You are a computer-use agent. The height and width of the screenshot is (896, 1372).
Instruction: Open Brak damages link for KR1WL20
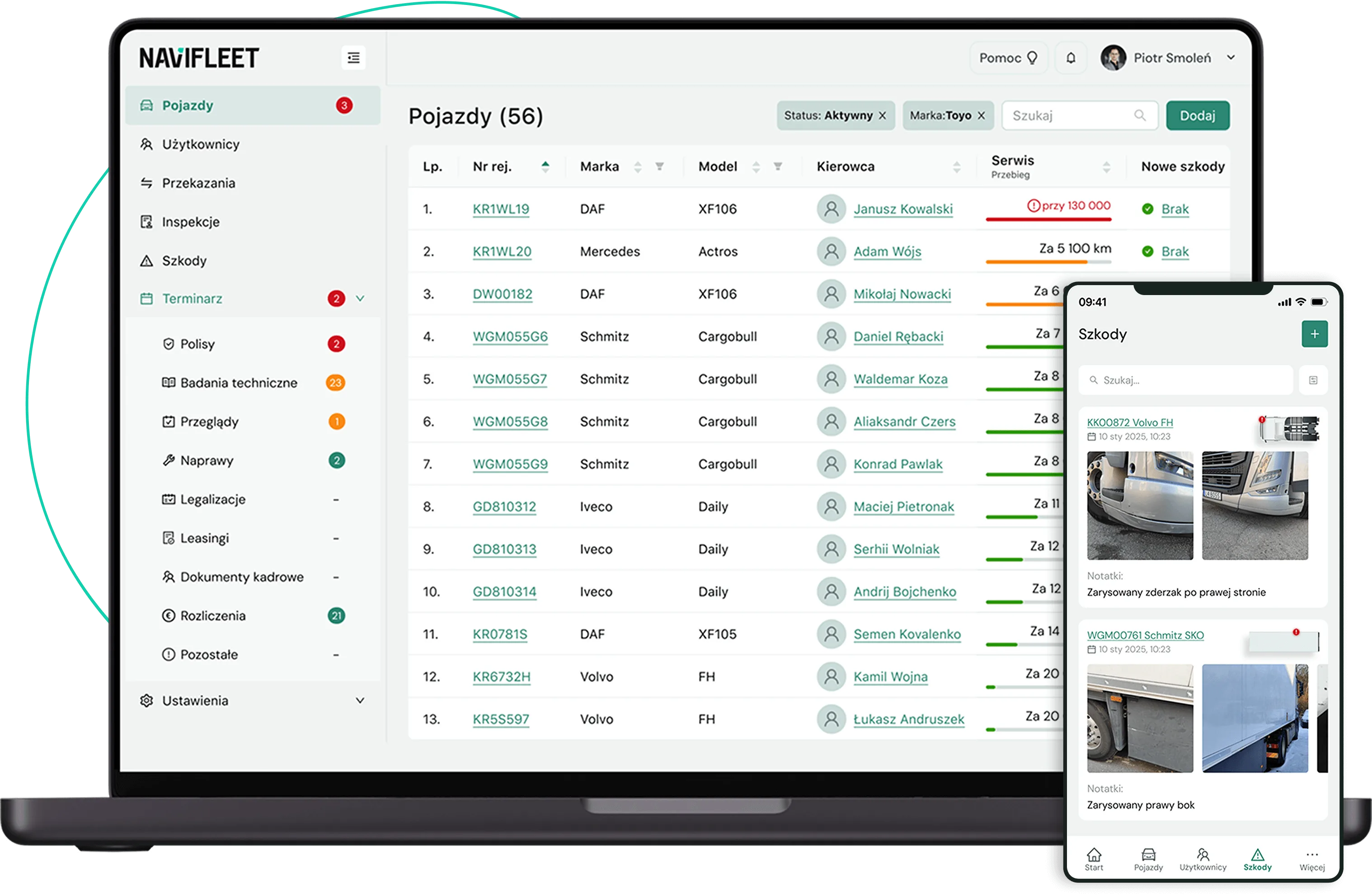[1175, 252]
